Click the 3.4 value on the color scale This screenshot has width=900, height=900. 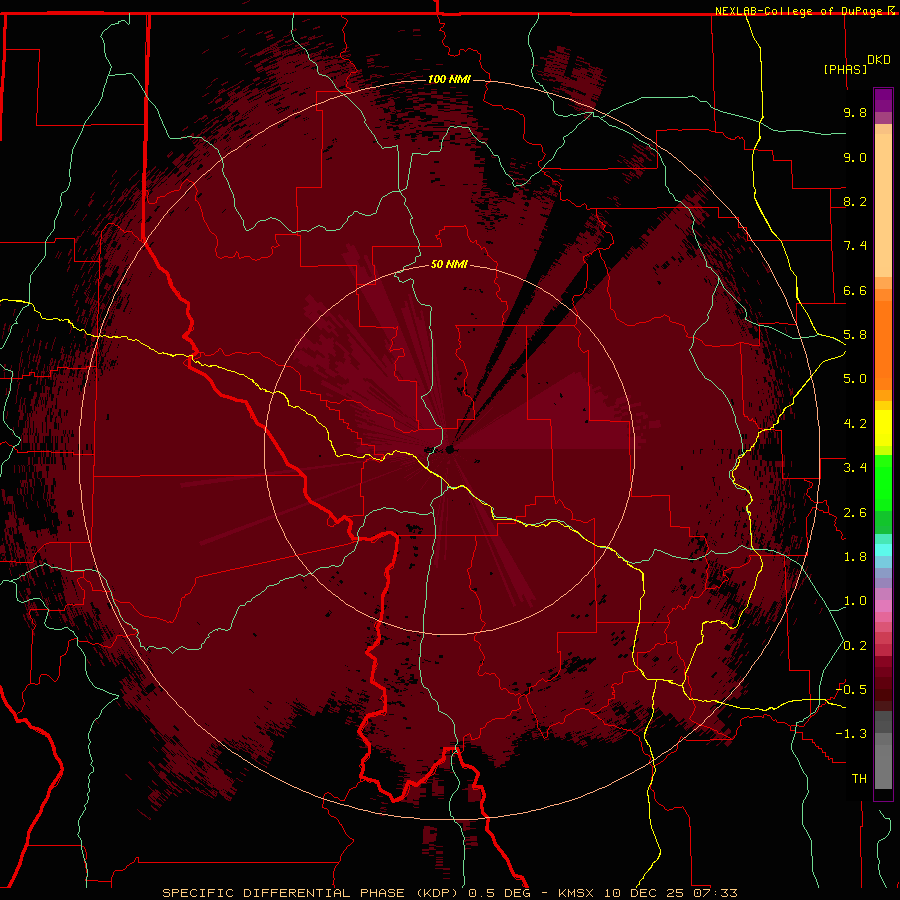point(855,468)
